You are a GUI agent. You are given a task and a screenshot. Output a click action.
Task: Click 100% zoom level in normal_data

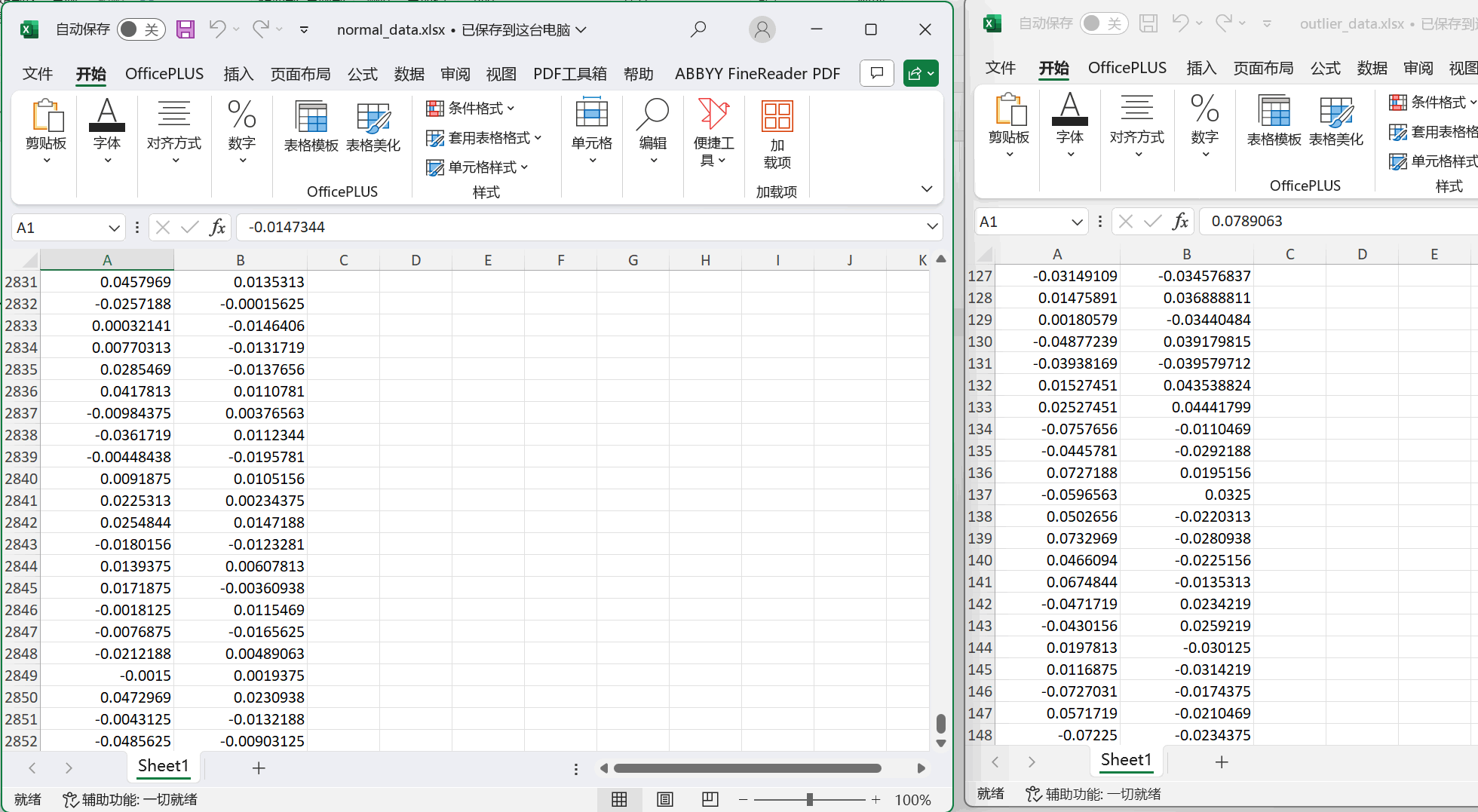913,800
